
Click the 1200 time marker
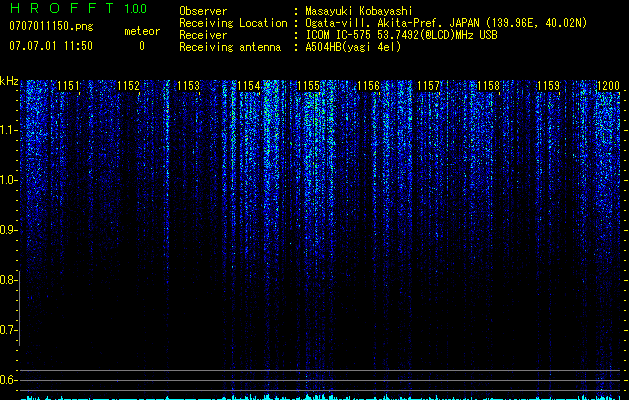click(x=608, y=86)
